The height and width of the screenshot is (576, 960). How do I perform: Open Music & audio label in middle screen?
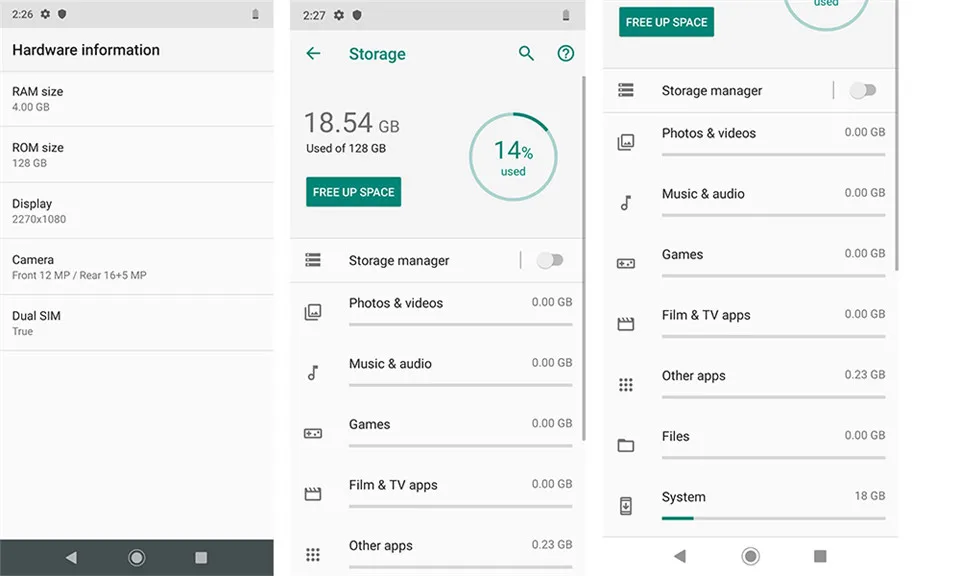coord(390,364)
